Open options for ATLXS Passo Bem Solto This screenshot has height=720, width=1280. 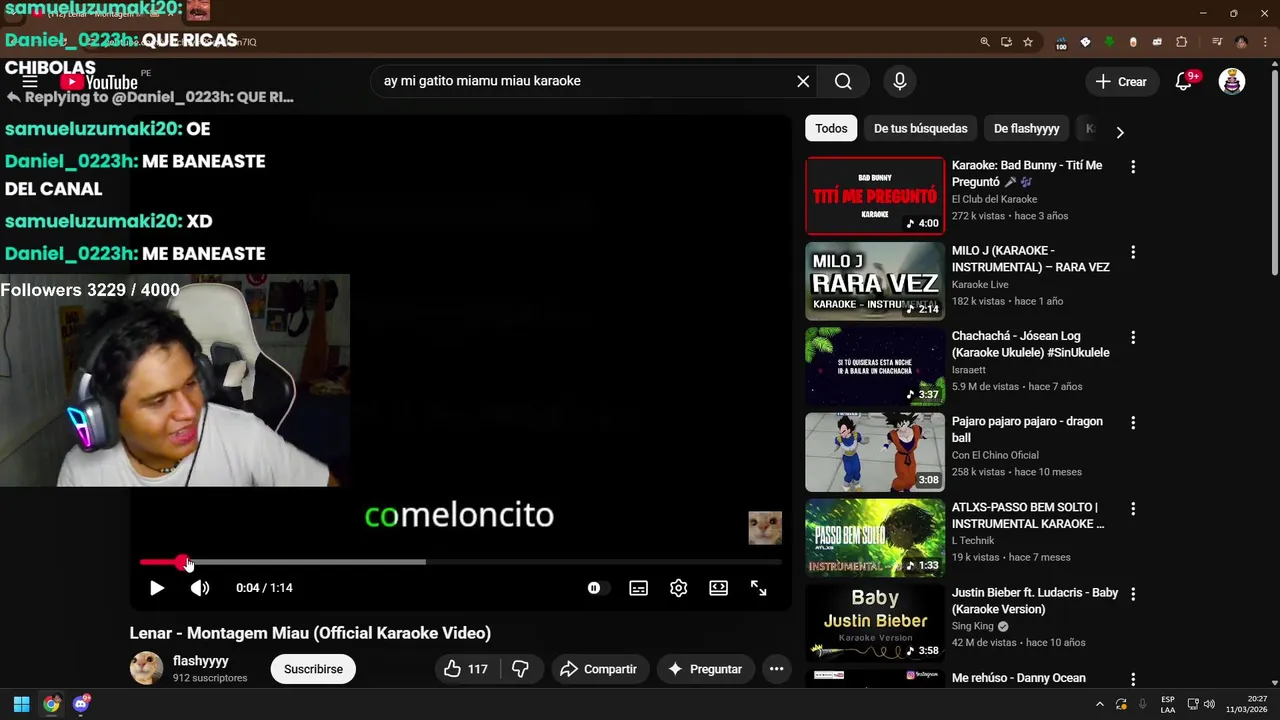[x=1133, y=509]
